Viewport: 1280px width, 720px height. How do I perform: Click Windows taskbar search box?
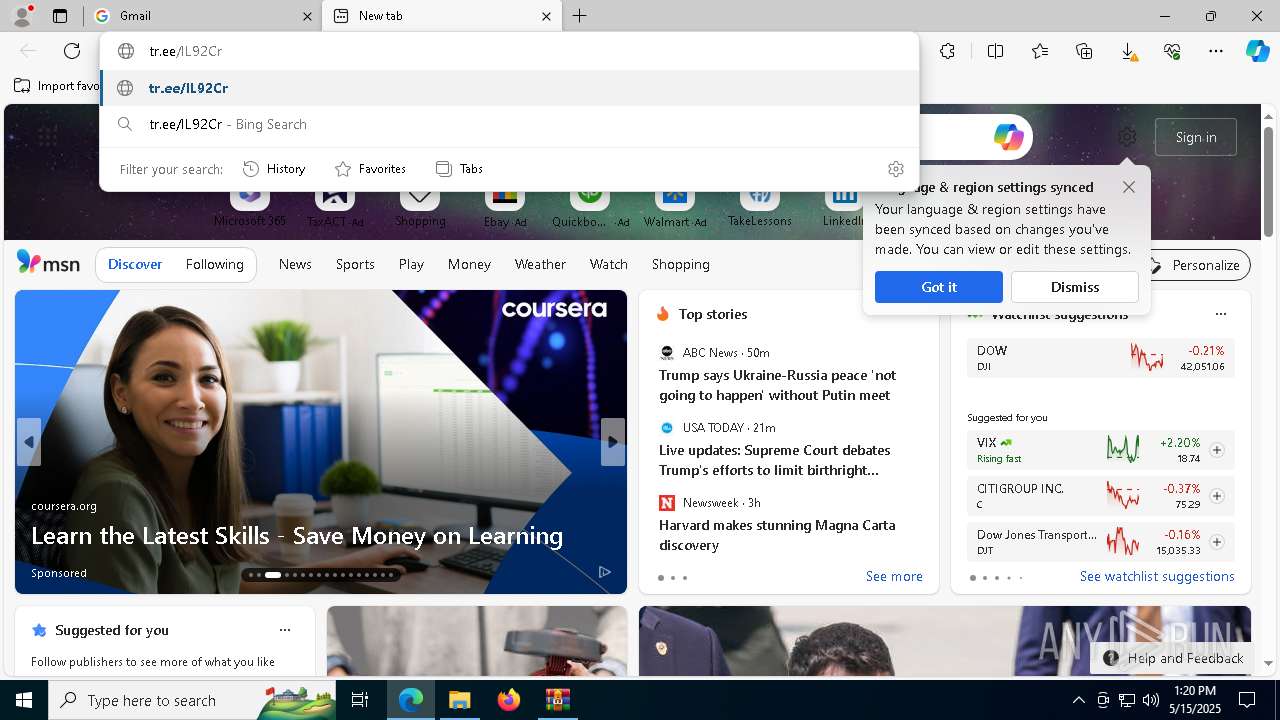(193, 700)
